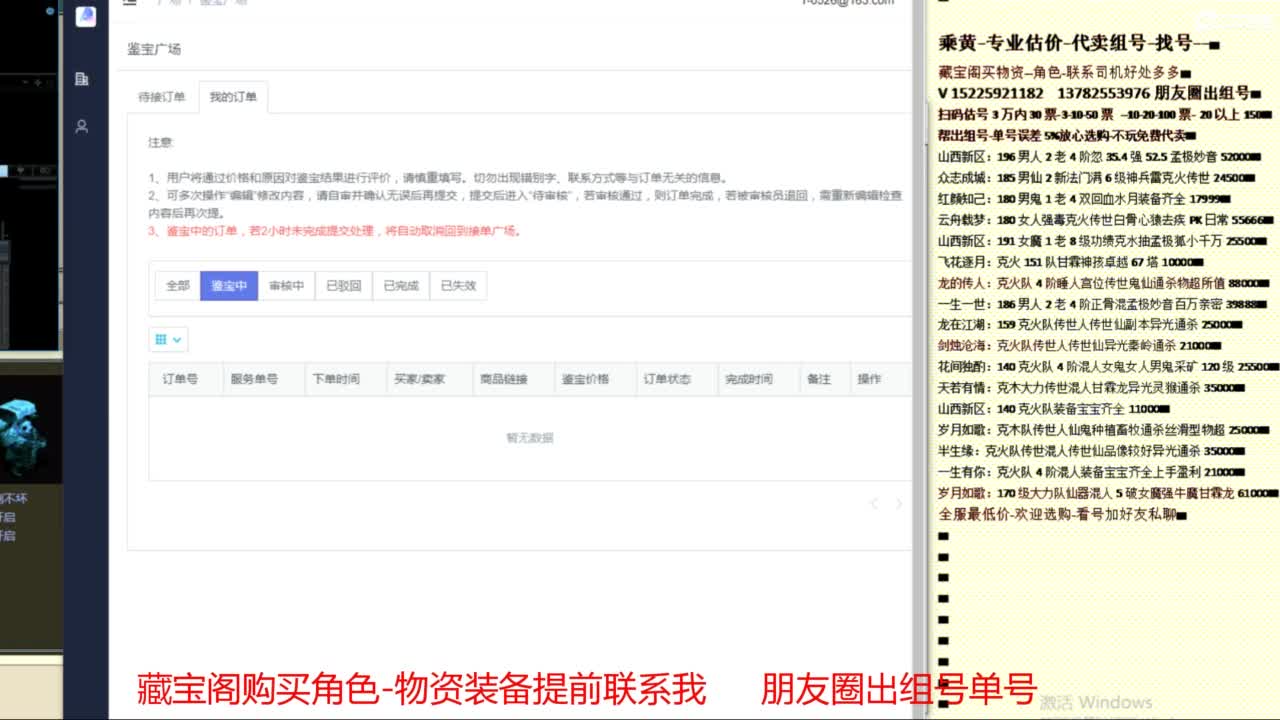Click the red 藏宝阁购买角色 banner text

(x=421, y=689)
